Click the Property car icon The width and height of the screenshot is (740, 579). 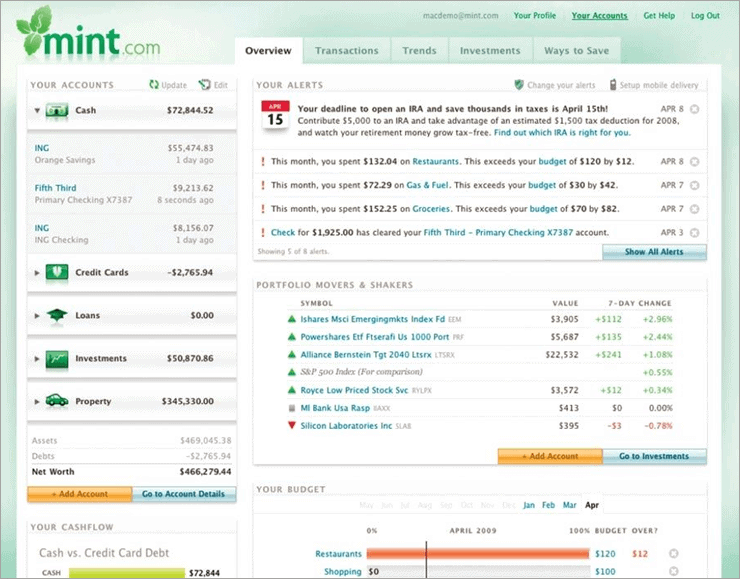tap(57, 401)
